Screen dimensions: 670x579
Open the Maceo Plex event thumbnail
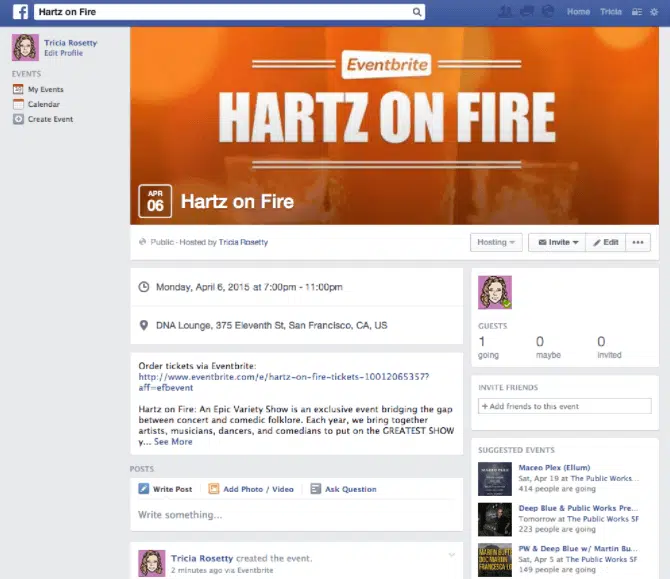(x=494, y=479)
